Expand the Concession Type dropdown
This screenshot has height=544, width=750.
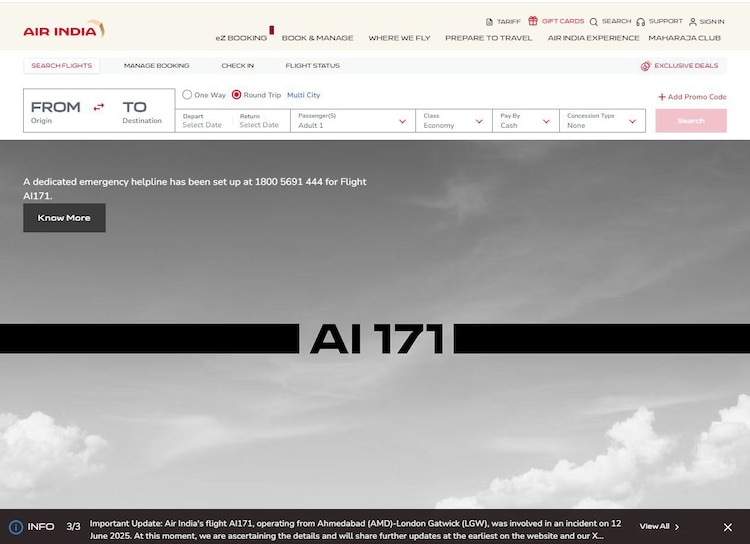602,121
